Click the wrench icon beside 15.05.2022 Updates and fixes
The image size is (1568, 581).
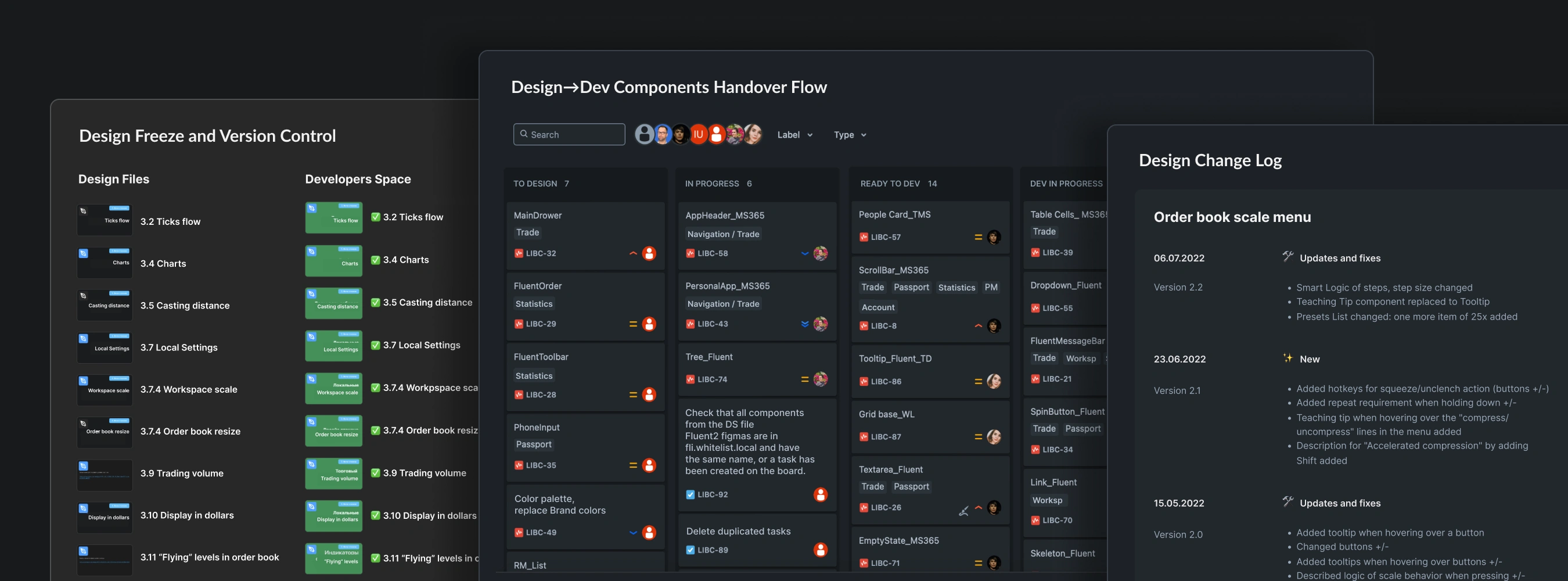tap(1288, 501)
